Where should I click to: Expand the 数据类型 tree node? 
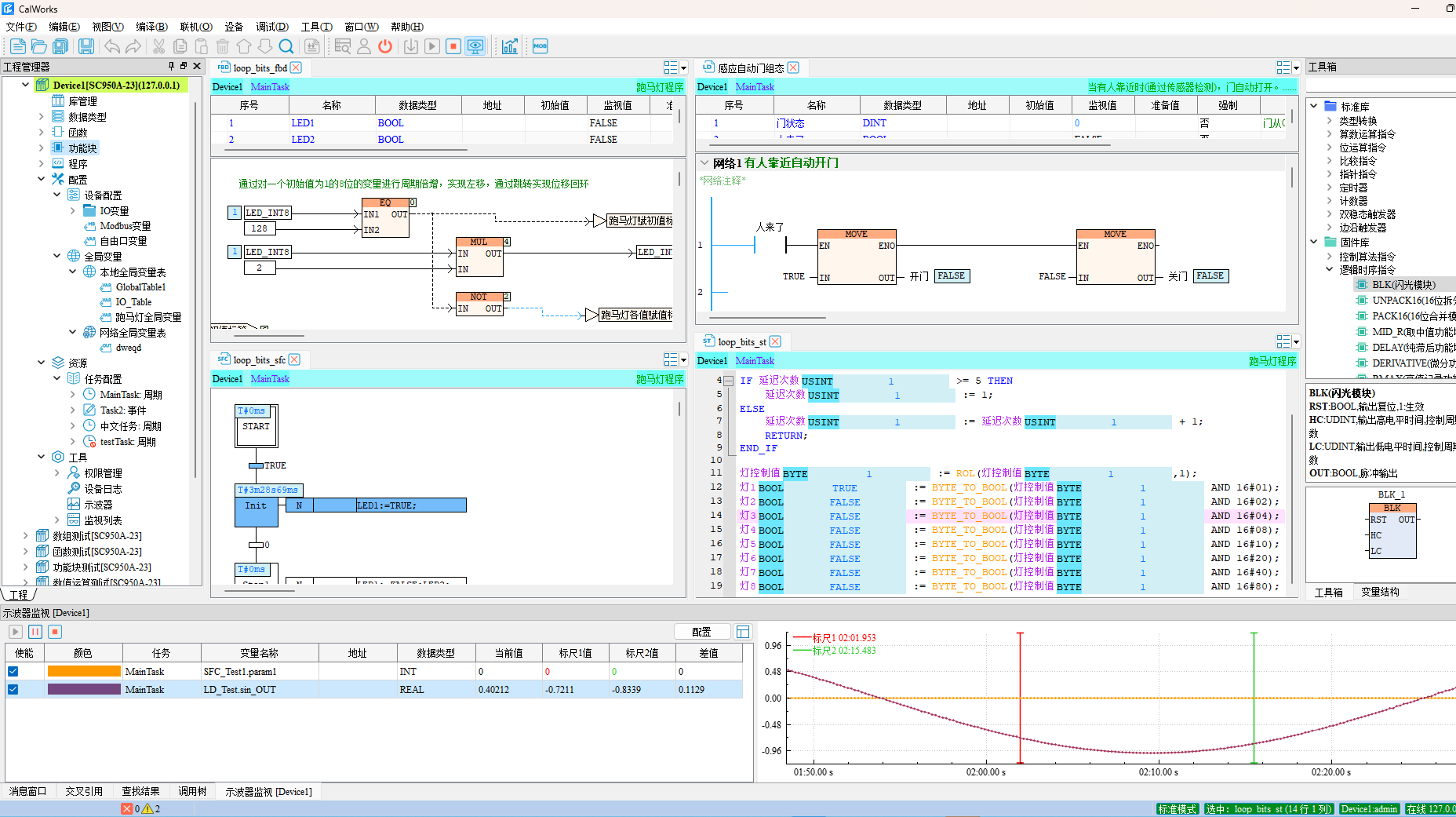[42, 117]
